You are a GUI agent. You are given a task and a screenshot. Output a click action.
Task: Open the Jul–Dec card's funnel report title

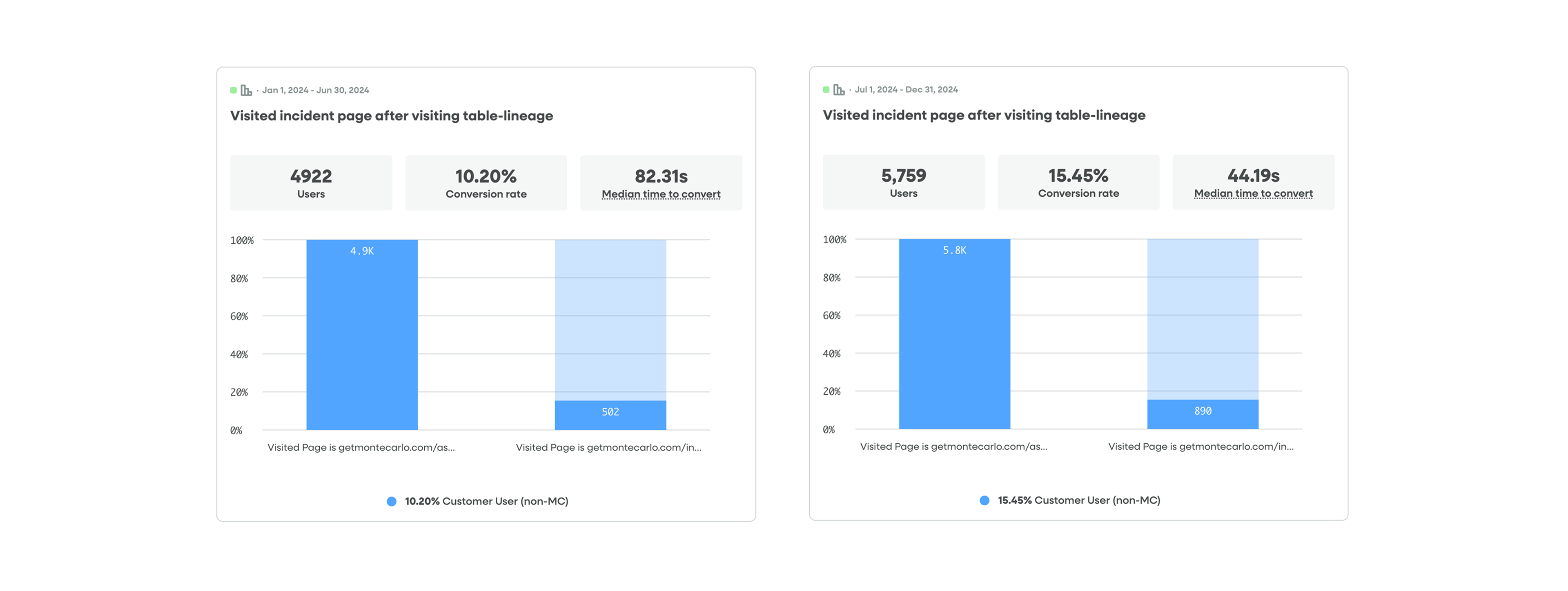[x=984, y=115]
